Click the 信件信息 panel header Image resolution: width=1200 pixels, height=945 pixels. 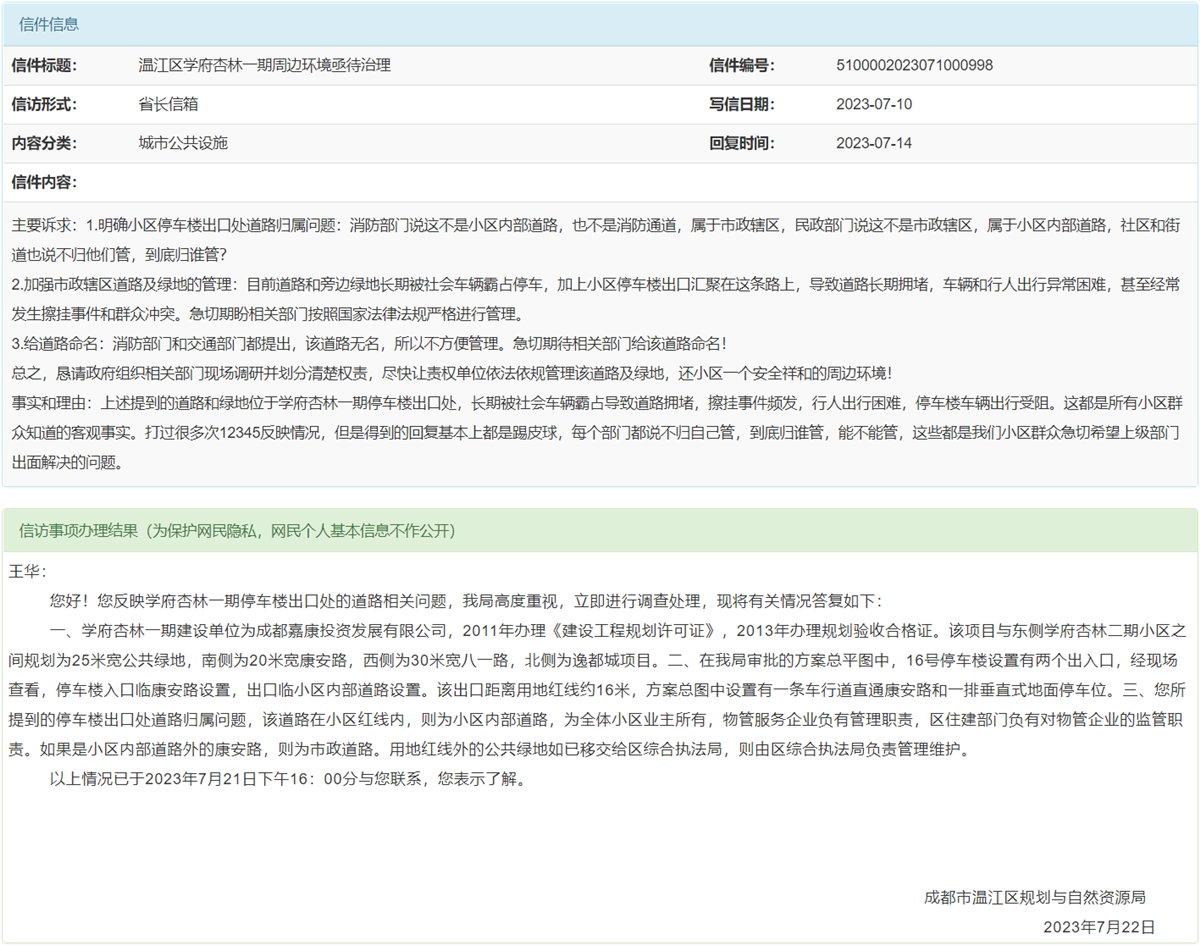pyautogui.click(x=600, y=24)
